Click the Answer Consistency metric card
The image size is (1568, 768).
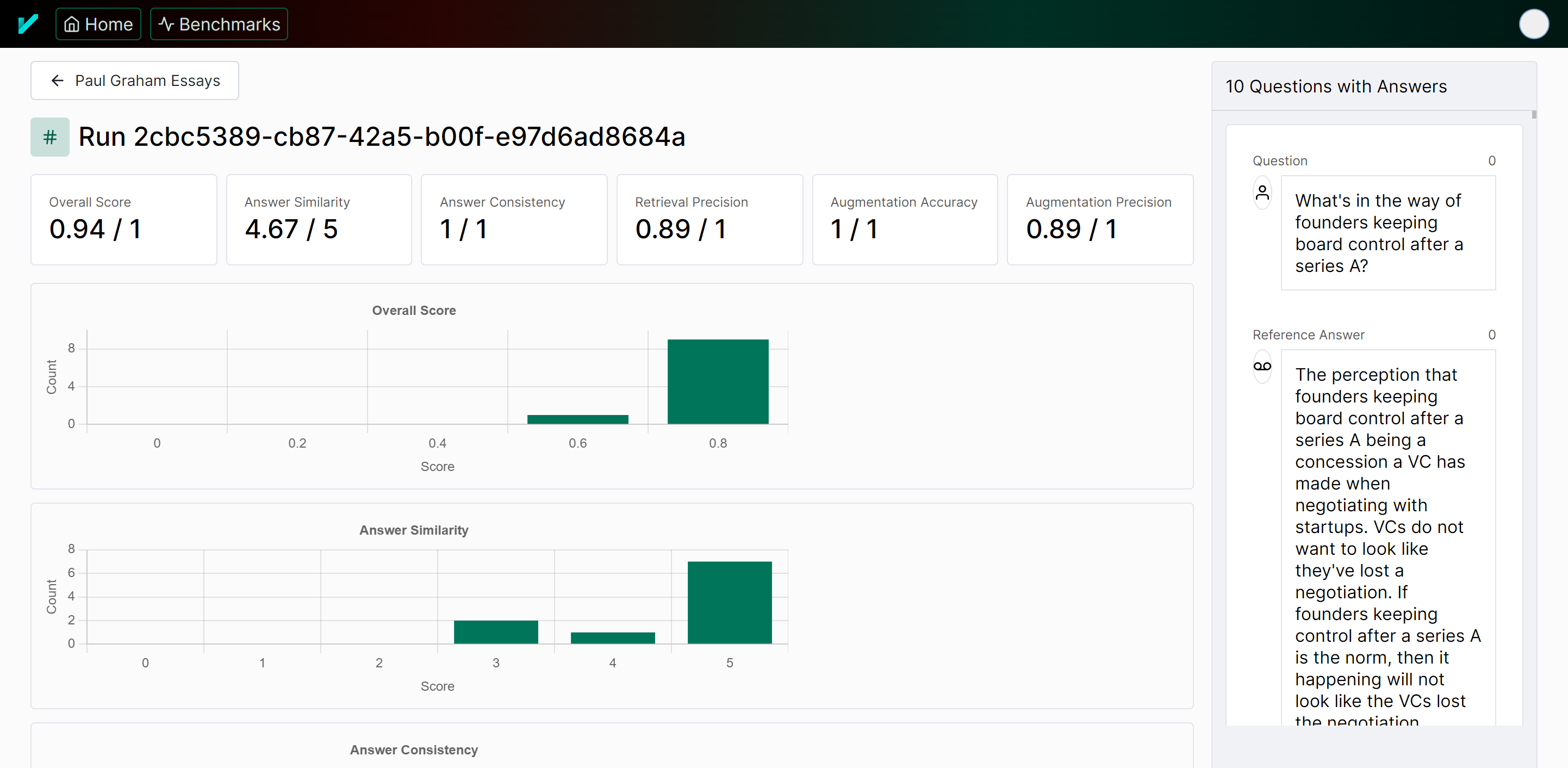[x=514, y=220]
